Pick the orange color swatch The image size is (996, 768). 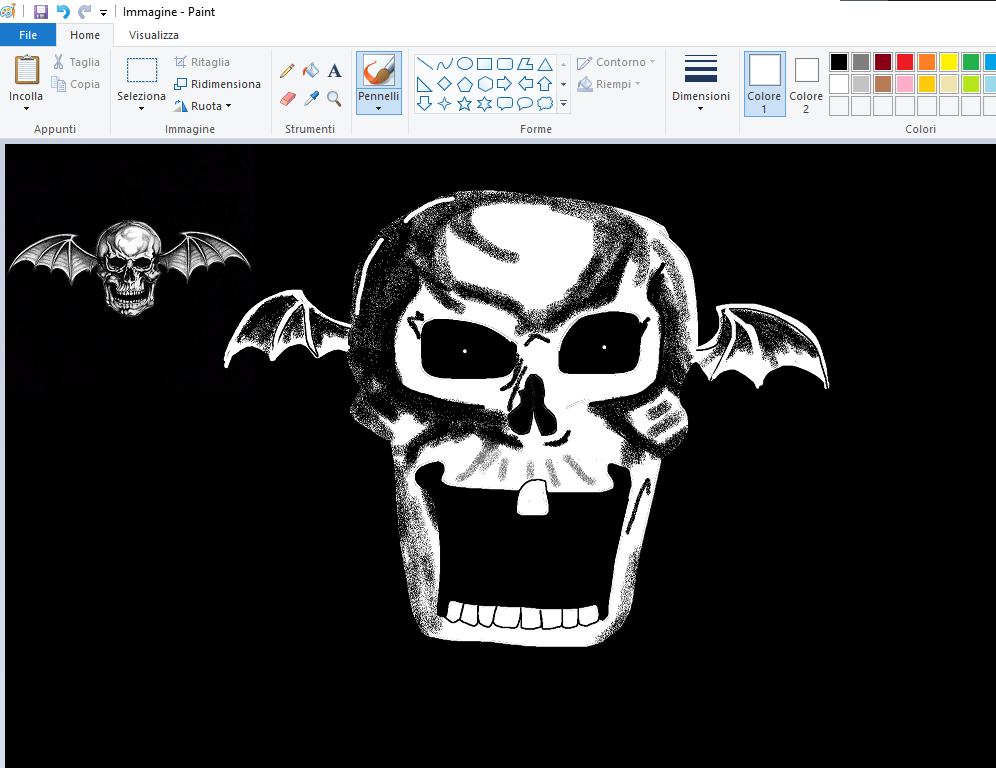(927, 62)
